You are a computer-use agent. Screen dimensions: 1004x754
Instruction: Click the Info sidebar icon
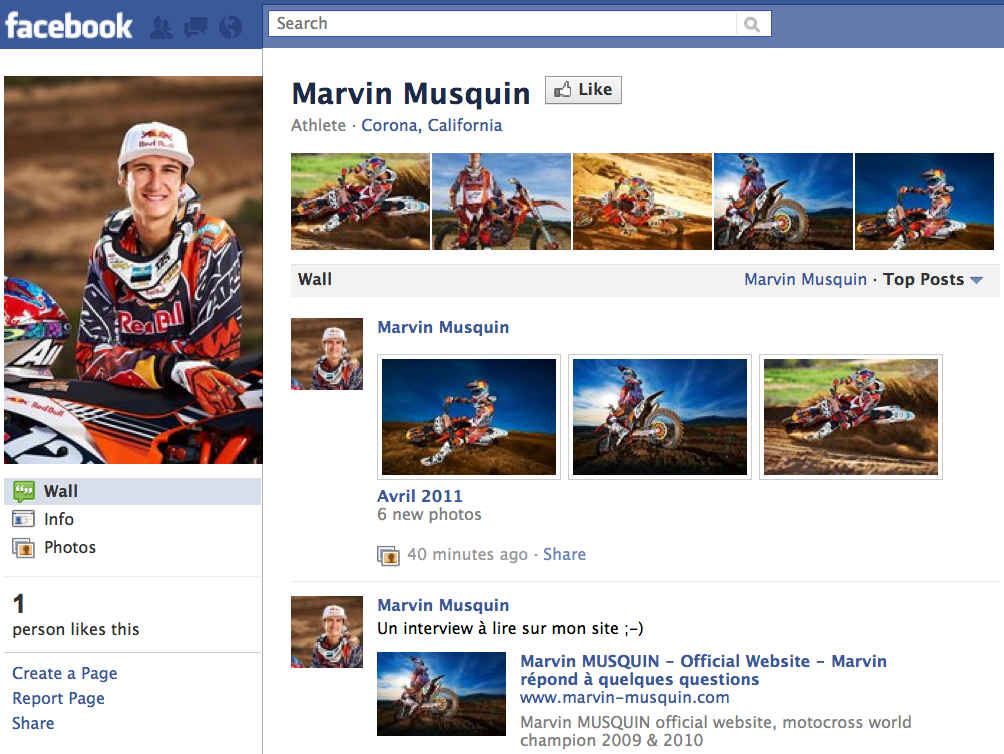coord(24,519)
